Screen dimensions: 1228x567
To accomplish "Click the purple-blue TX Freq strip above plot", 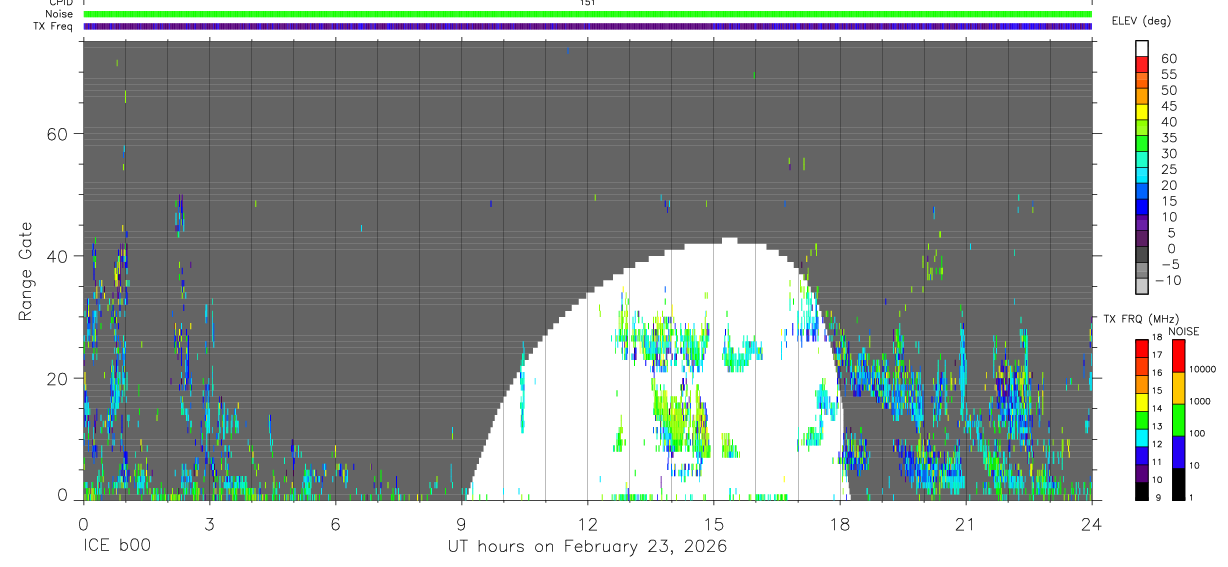I will point(587,26).
